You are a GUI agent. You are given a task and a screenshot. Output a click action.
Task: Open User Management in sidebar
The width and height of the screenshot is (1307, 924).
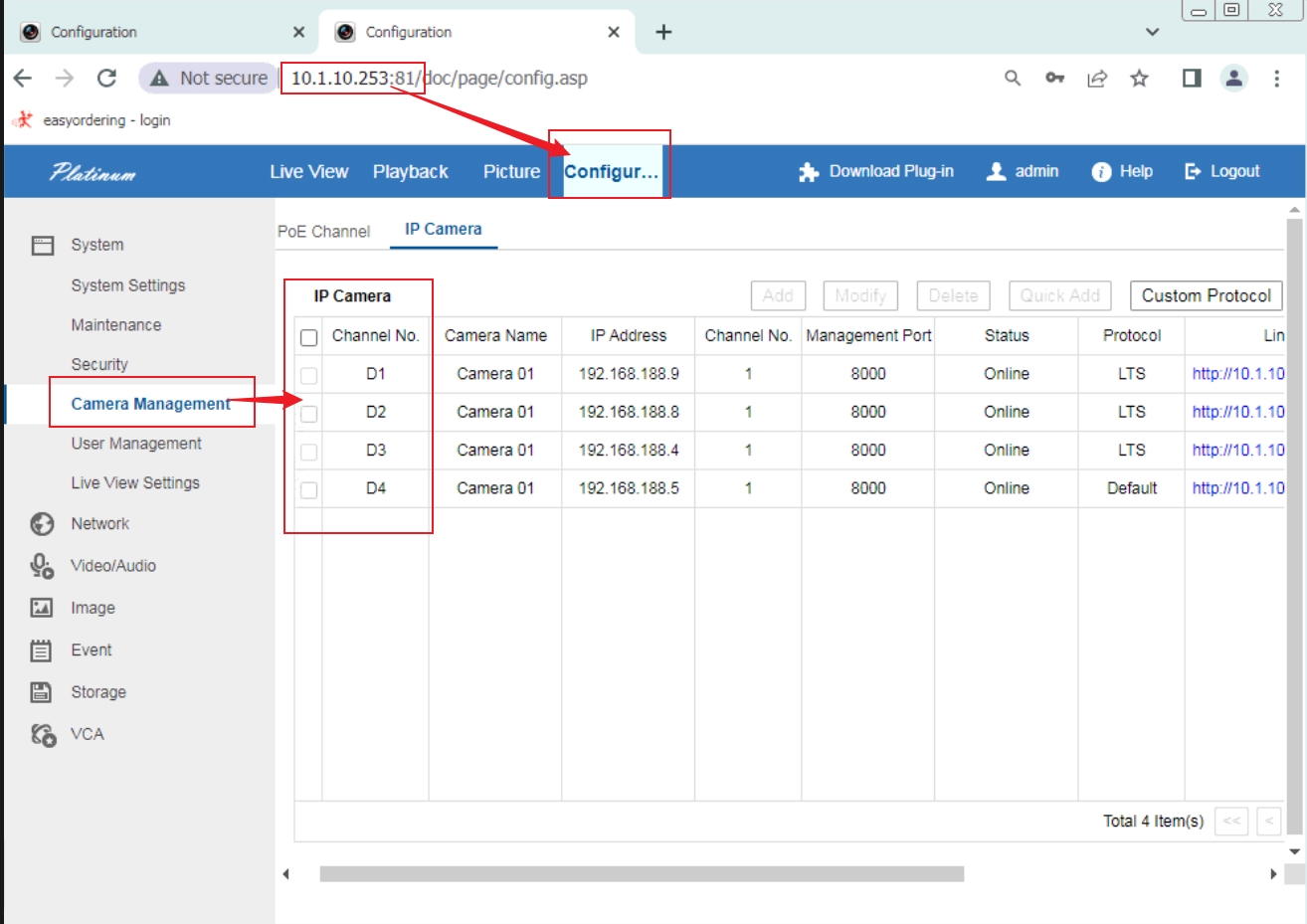point(135,444)
